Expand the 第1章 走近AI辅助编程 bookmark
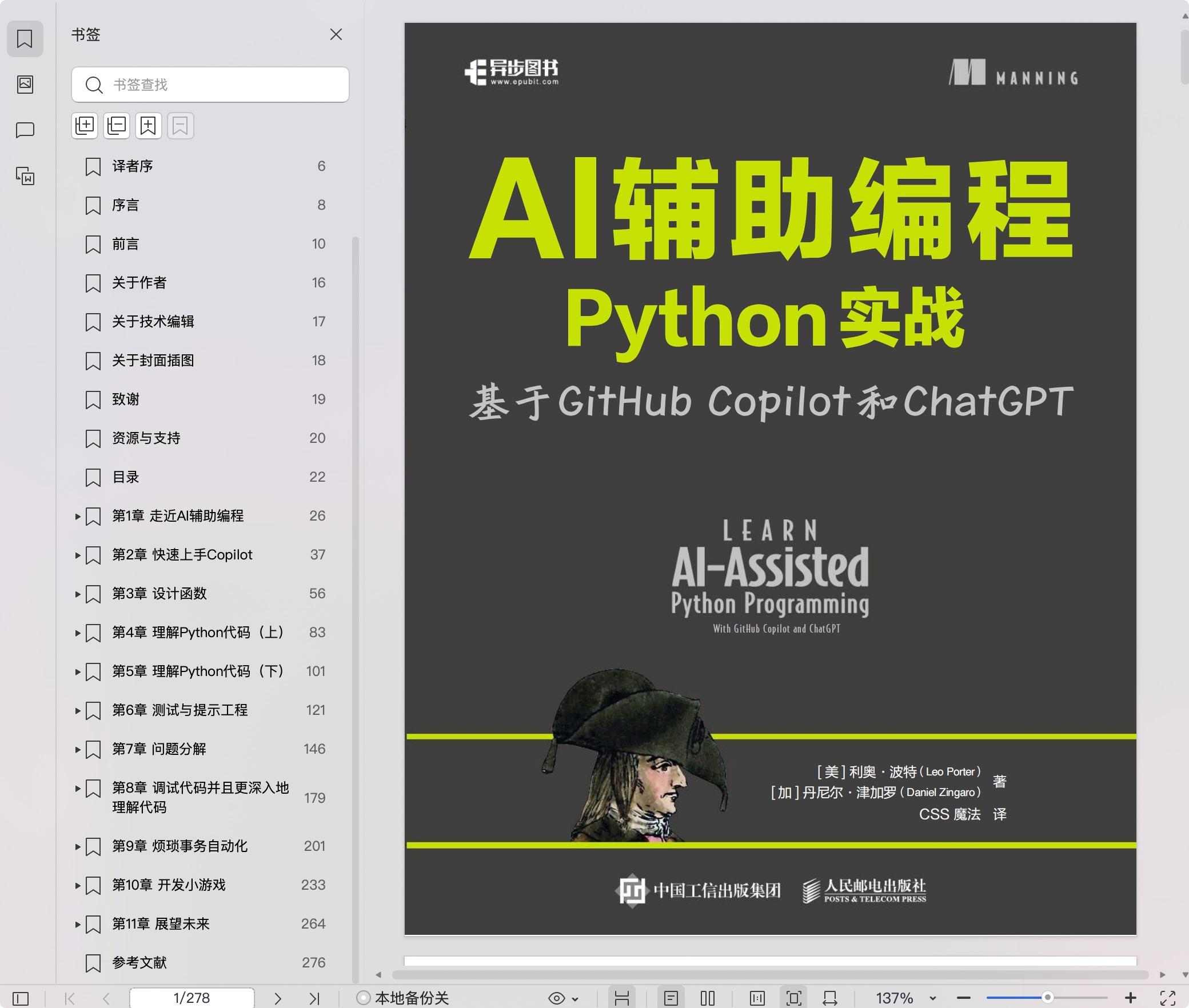The width and height of the screenshot is (1189, 1008). 78,517
